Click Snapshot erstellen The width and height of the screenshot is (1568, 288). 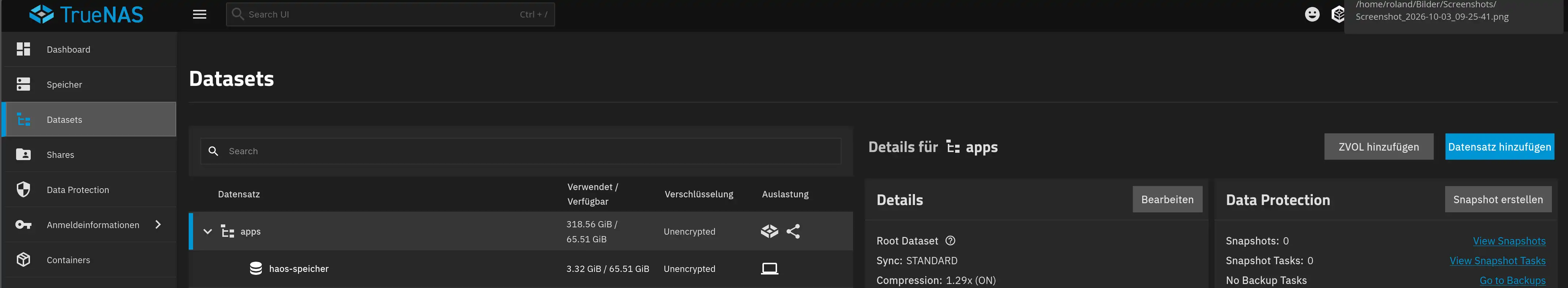point(1498,200)
